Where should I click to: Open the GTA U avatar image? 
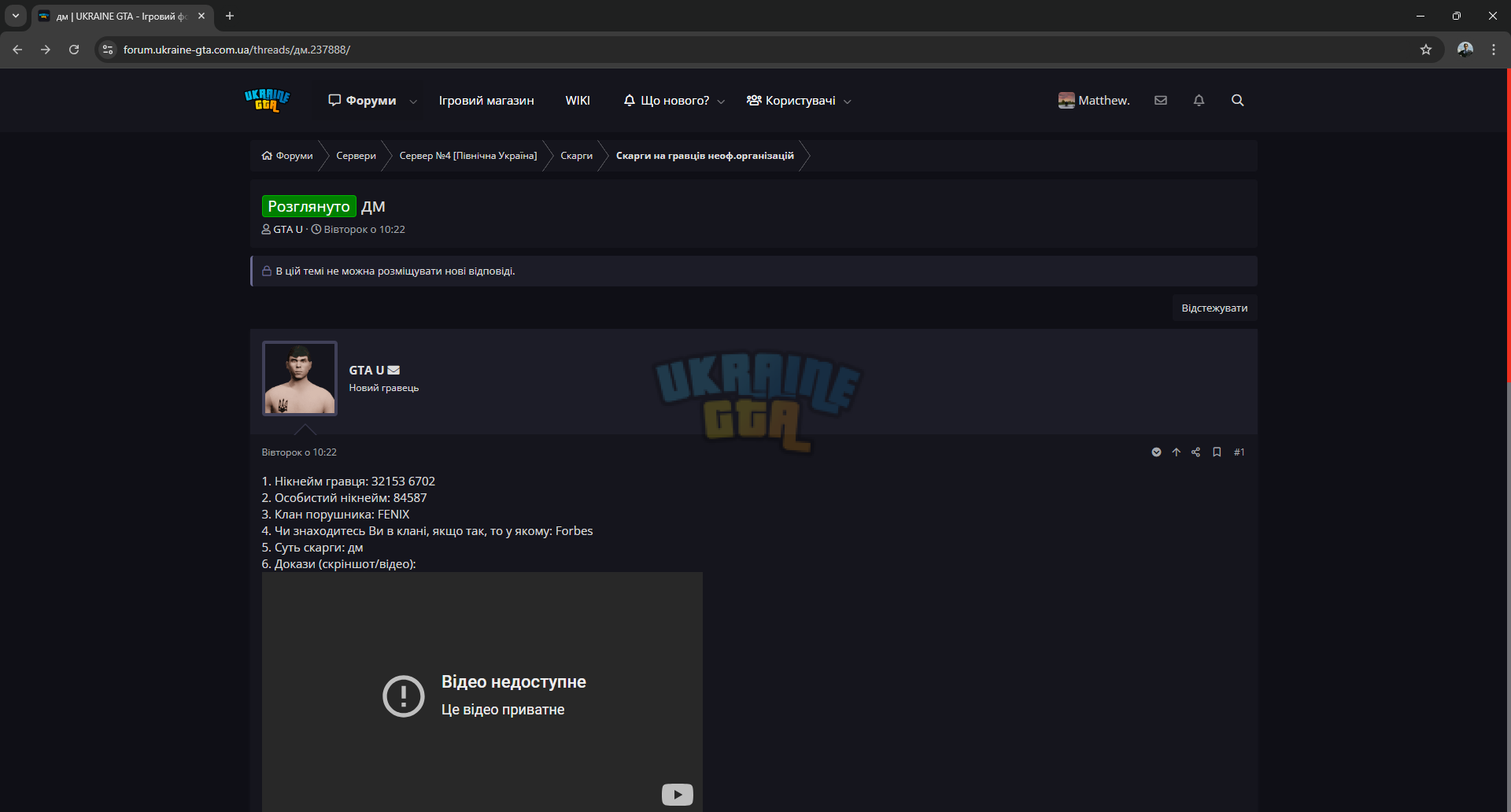pyautogui.click(x=300, y=378)
